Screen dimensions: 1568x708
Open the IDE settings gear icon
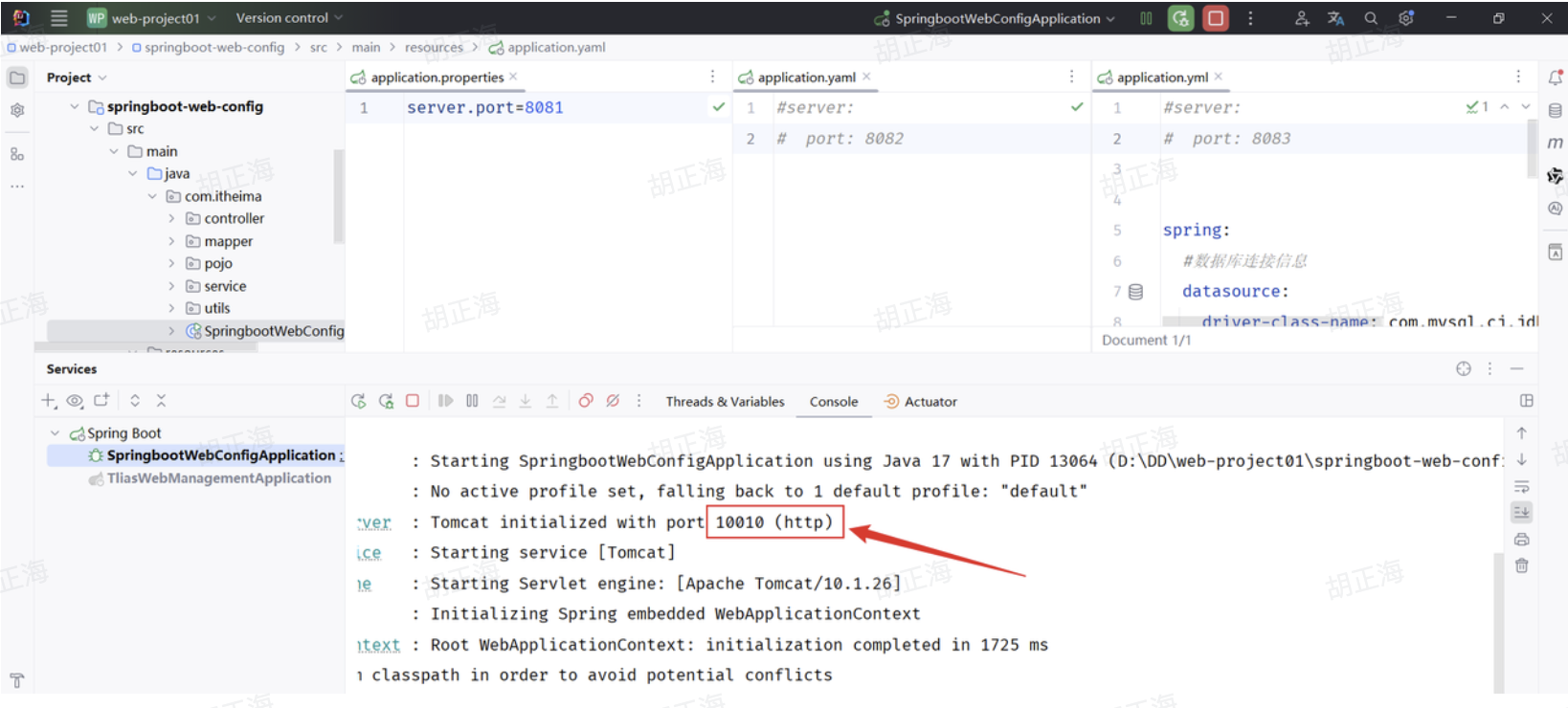[1405, 18]
